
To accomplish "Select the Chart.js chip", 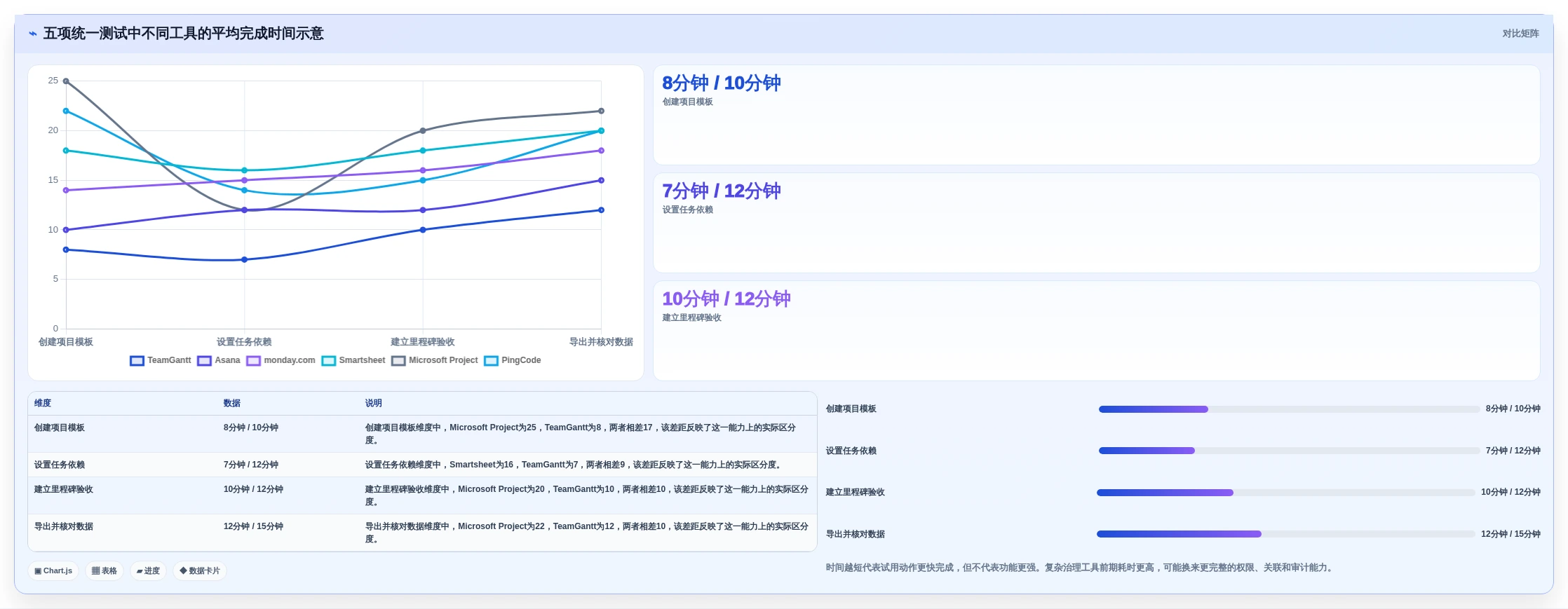I will (53, 571).
